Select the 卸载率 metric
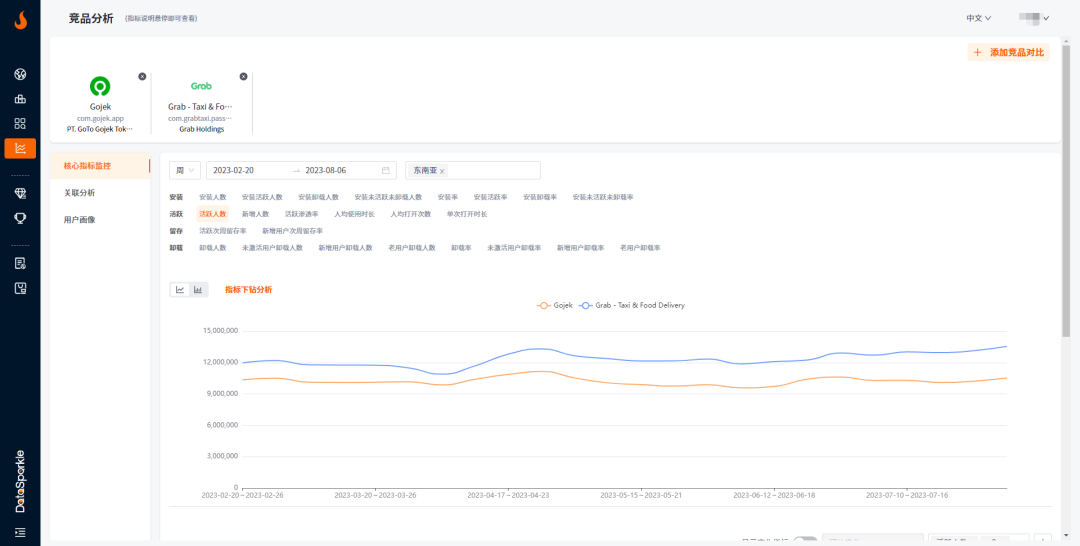This screenshot has height=546, width=1080. click(461, 247)
